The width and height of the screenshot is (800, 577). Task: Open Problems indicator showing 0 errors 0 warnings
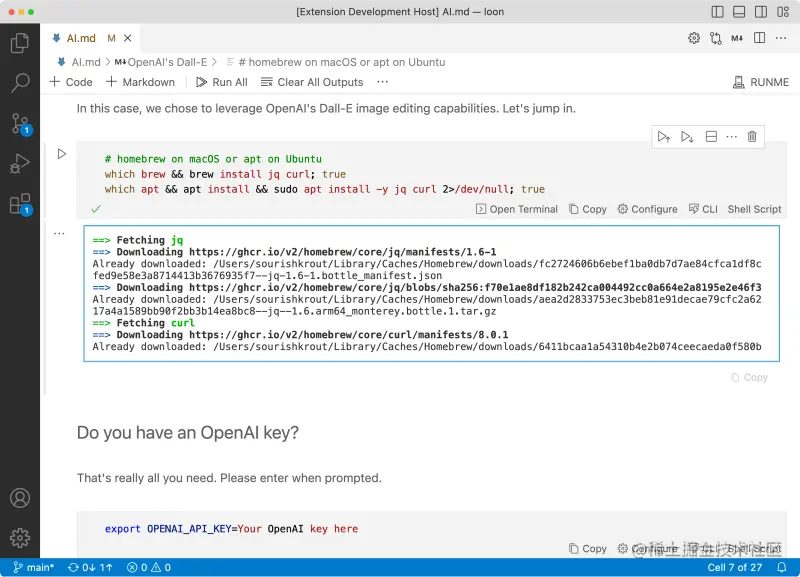tap(148, 567)
